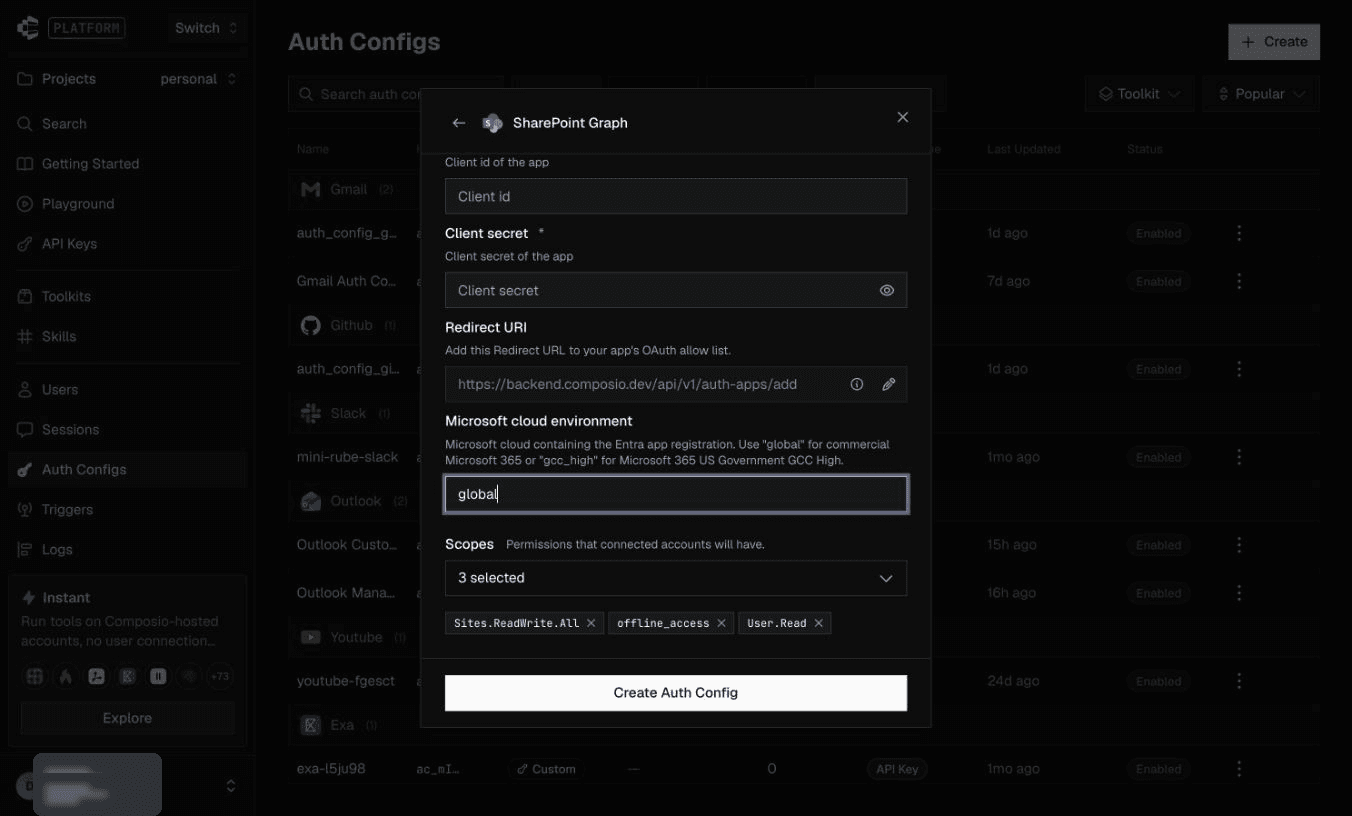The image size is (1352, 816).
Task: Open actions menu for youtube-fgesct row
Action: coord(1239,681)
